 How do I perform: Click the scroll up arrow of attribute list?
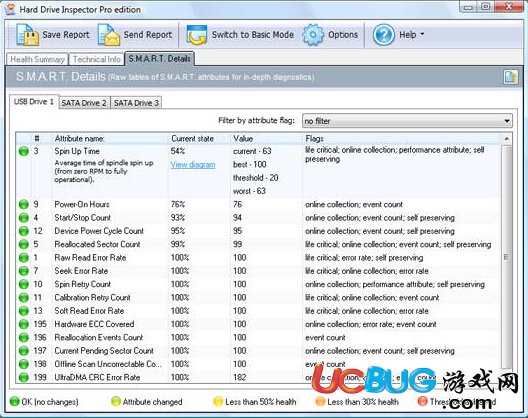tap(507, 138)
